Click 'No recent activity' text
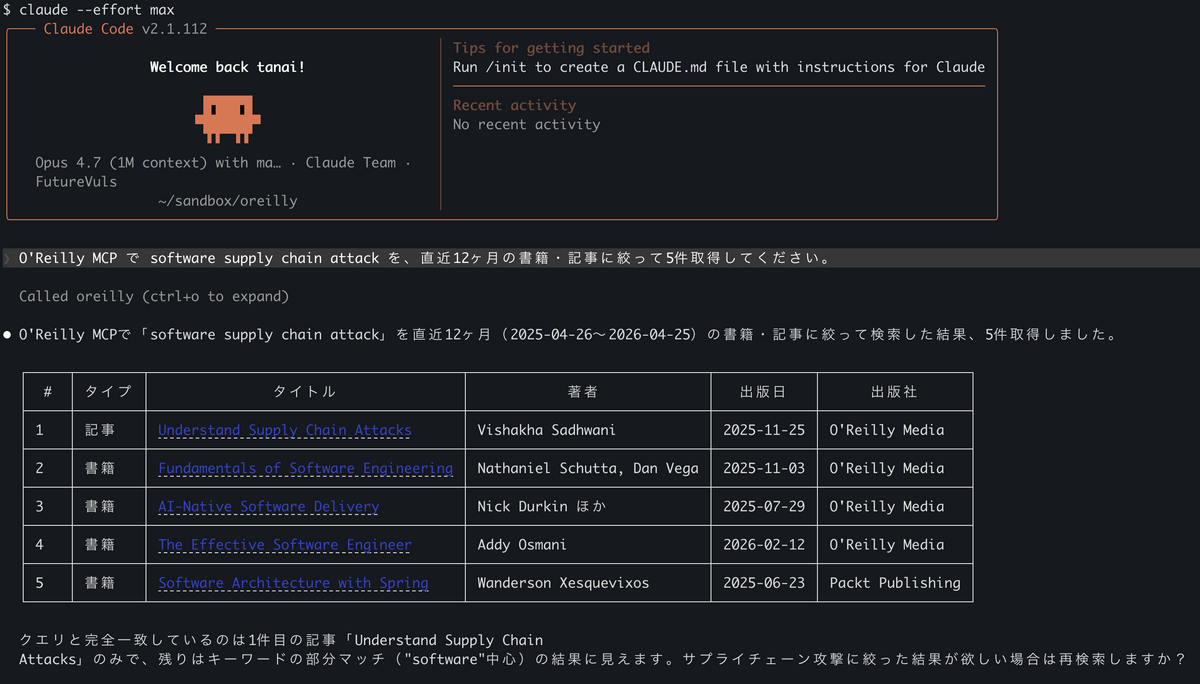 coord(526,124)
